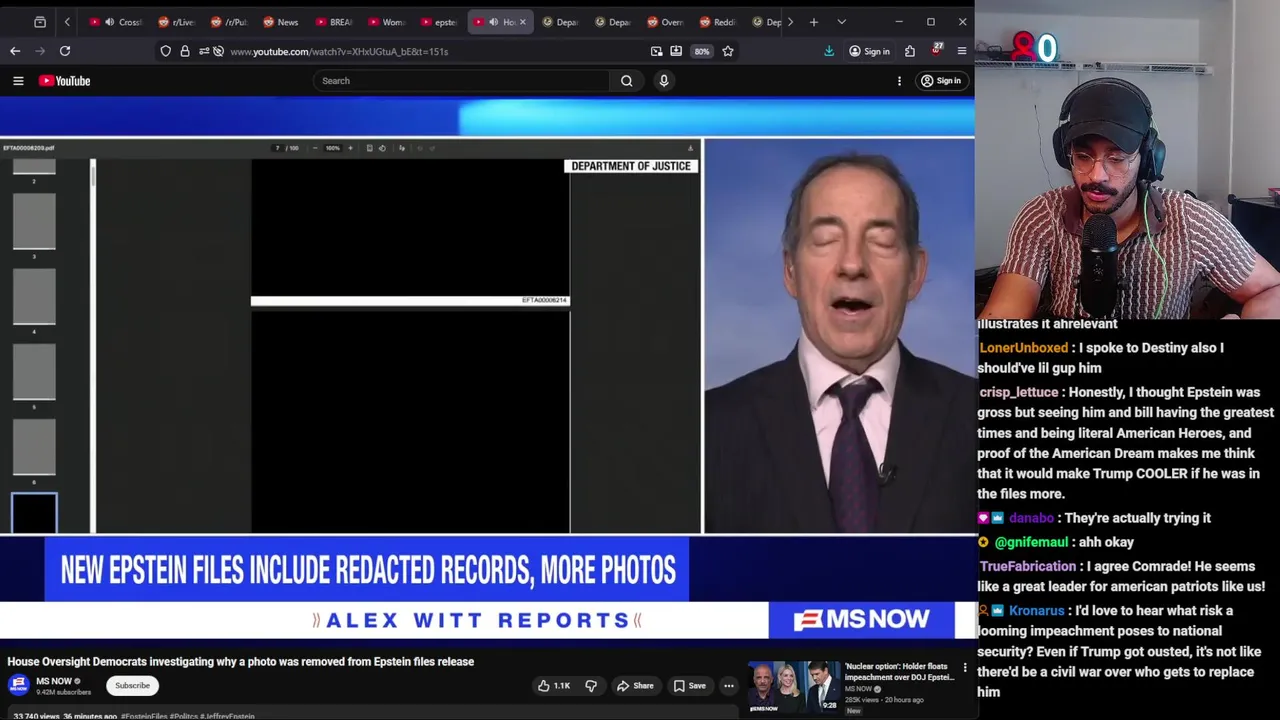Mute the Cross tab speaker icon
The width and height of the screenshot is (1280, 720).
(x=110, y=22)
